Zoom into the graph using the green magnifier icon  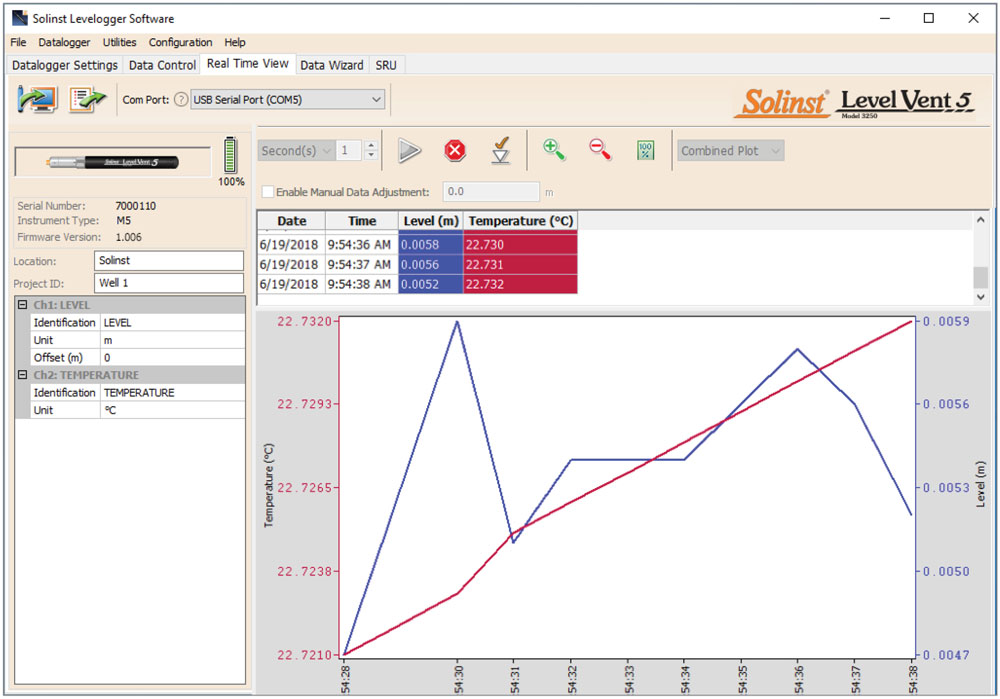coord(554,150)
